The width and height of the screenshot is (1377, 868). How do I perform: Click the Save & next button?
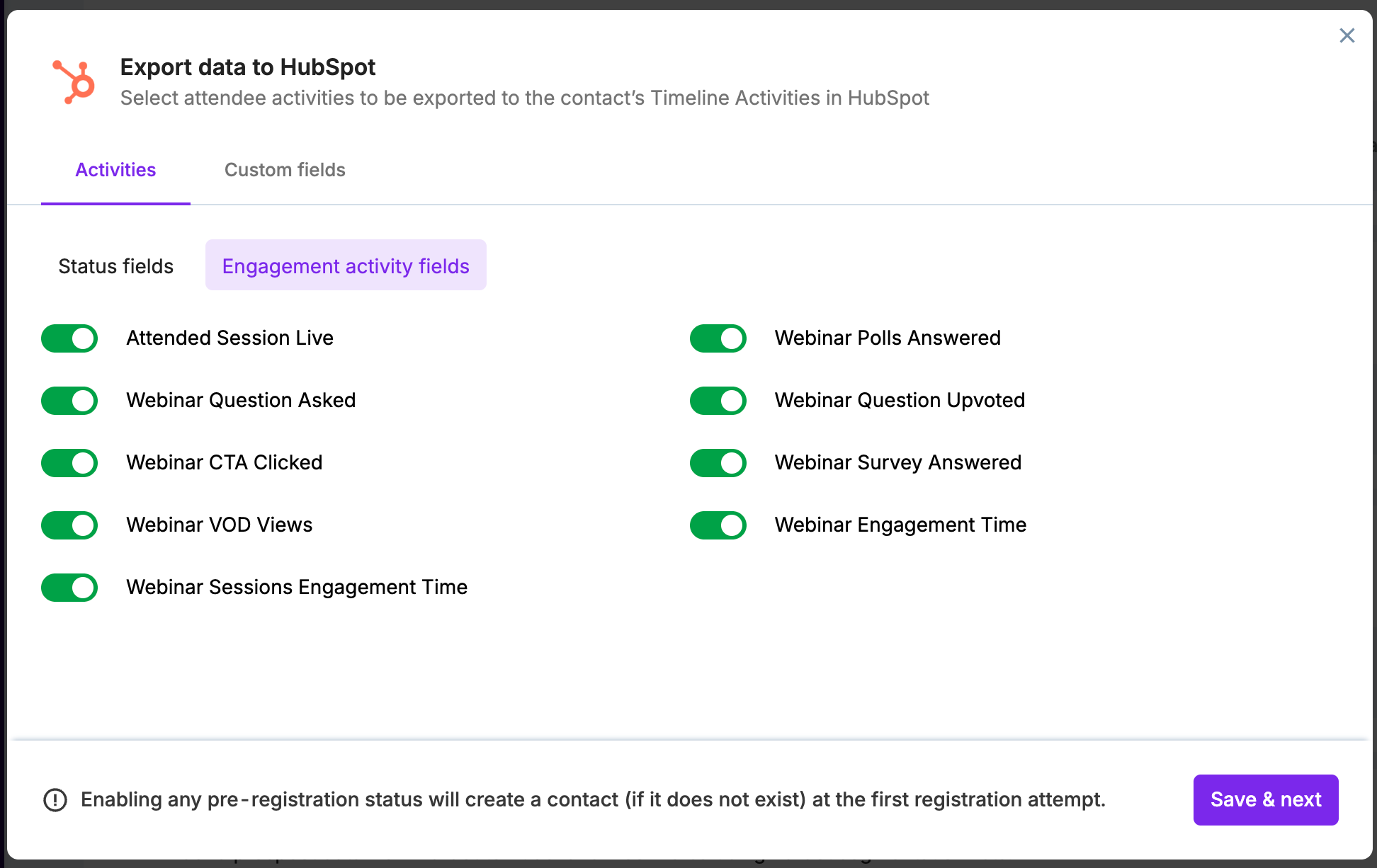[1265, 800]
